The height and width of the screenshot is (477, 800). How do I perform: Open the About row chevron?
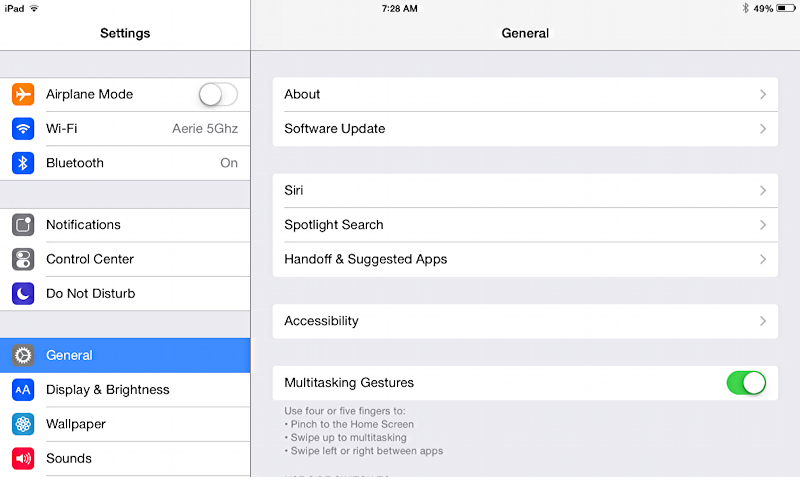pyautogui.click(x=763, y=94)
